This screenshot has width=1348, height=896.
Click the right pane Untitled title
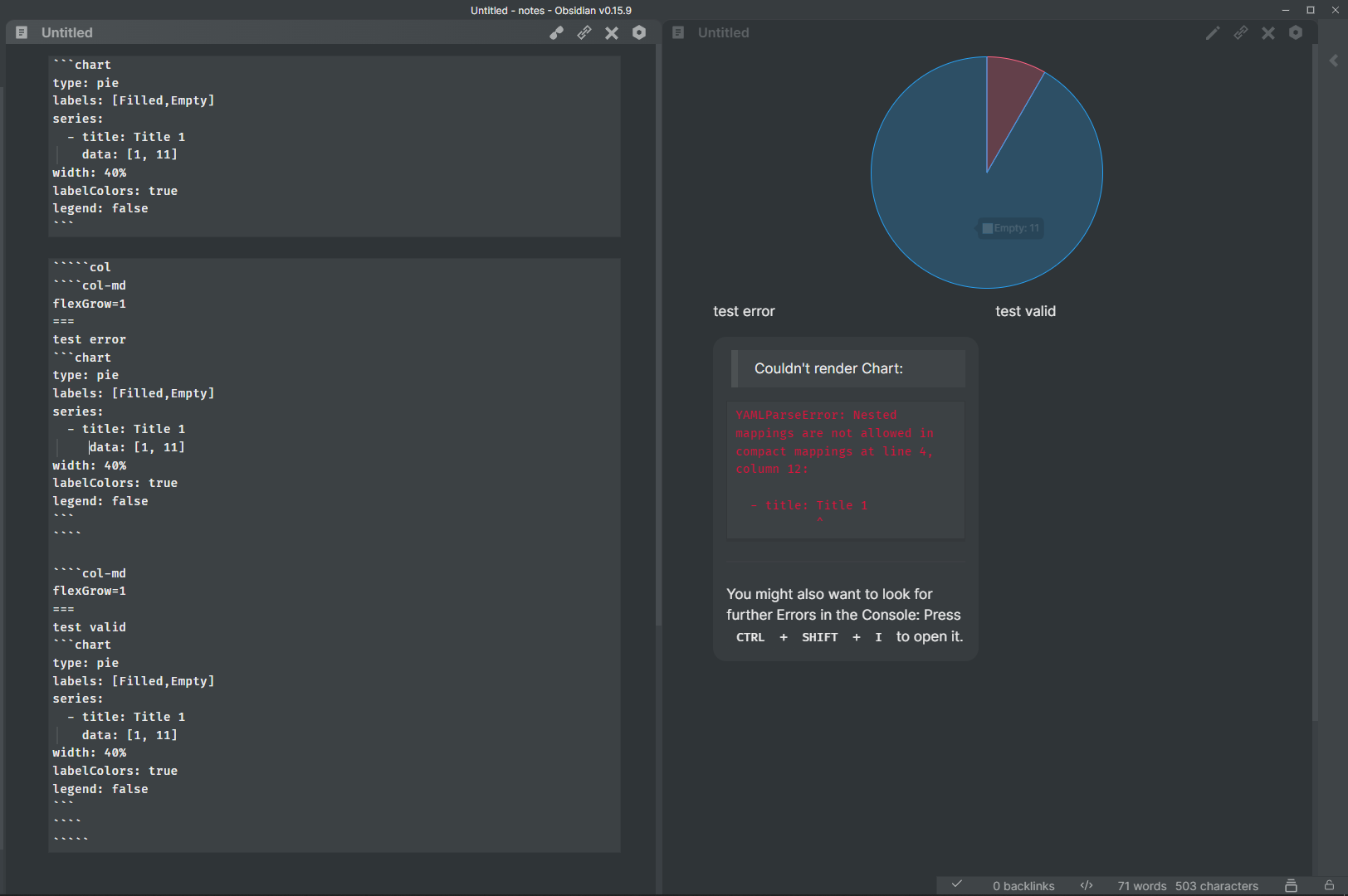724,32
